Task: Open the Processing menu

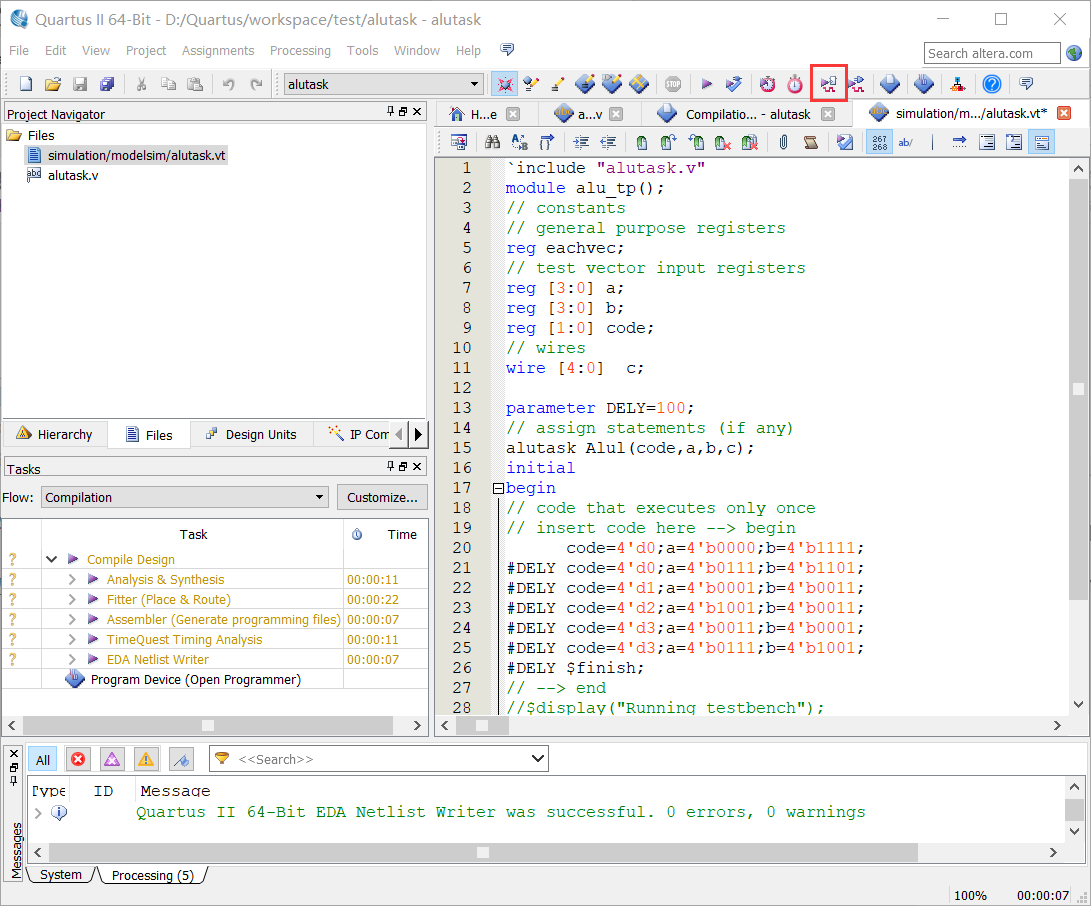Action: click(300, 51)
